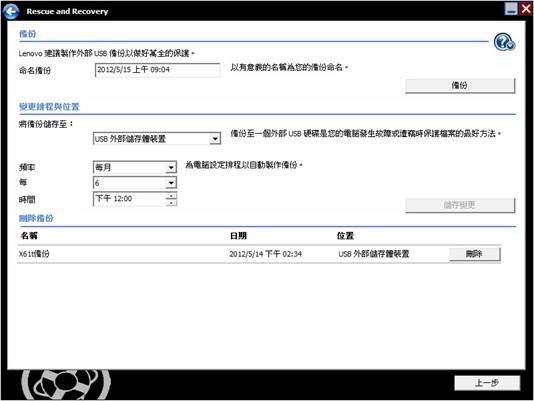Minimize the Rescue and Recovery window
The image size is (534, 401).
[x=511, y=9]
